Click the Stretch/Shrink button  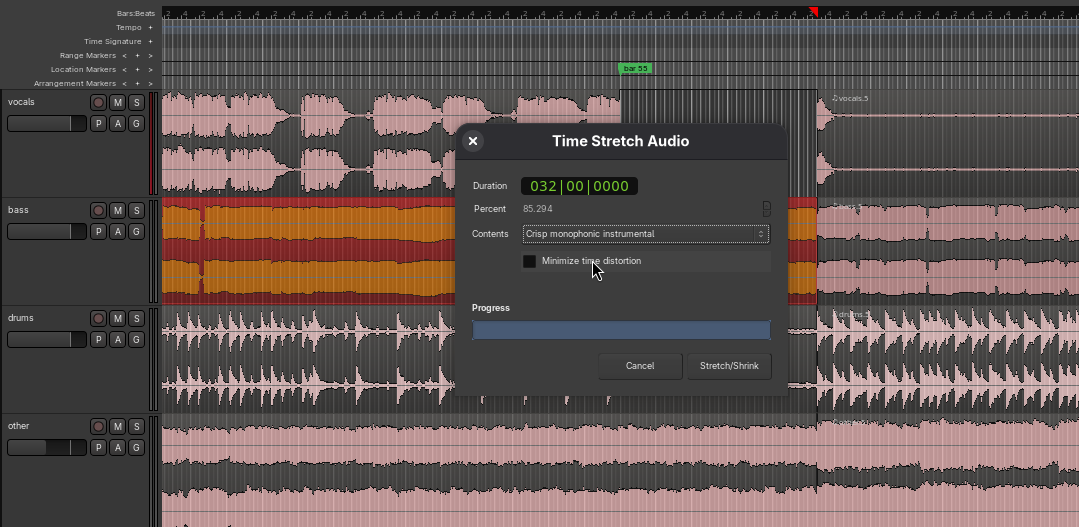pyautogui.click(x=729, y=366)
